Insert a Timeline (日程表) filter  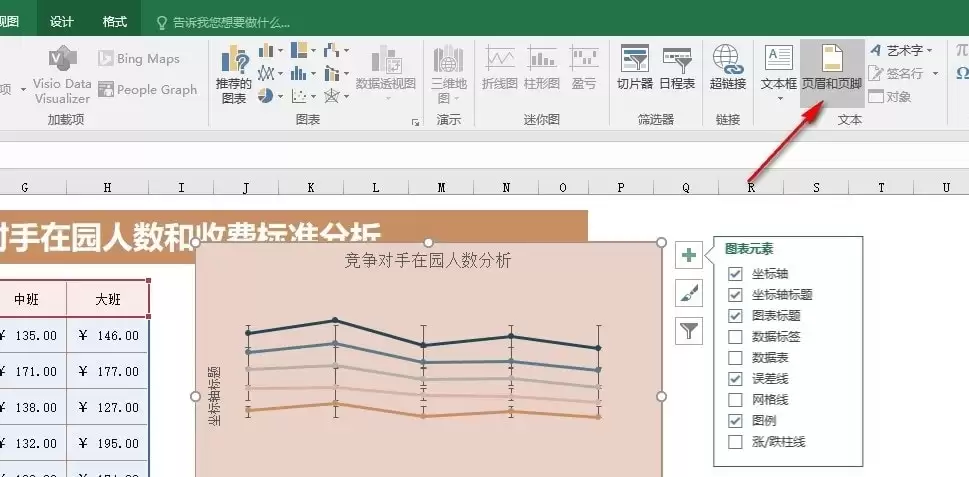[x=677, y=67]
